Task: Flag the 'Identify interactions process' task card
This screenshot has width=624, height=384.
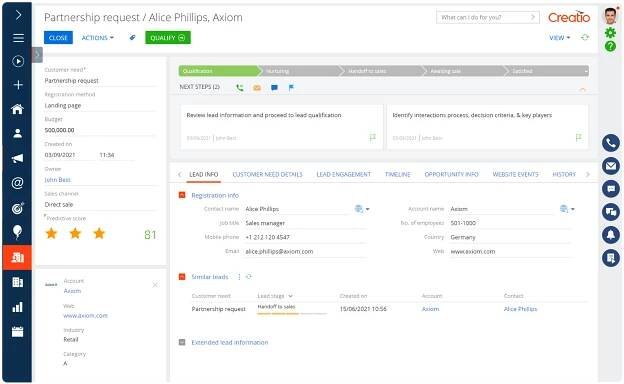Action: click(579, 138)
